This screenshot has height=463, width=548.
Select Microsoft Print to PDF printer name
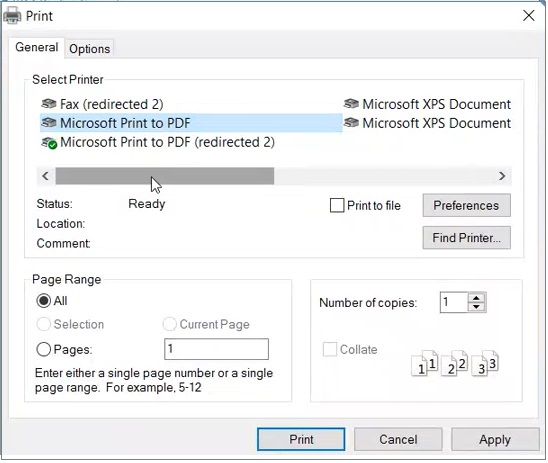[125, 123]
